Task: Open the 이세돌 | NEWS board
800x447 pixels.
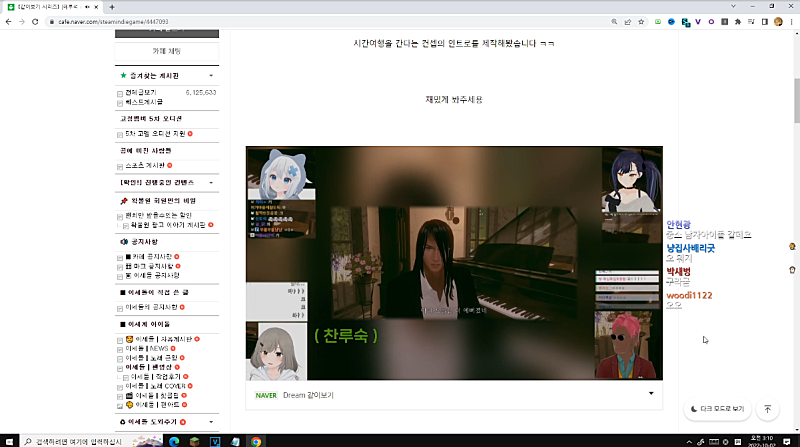Action: (147, 349)
